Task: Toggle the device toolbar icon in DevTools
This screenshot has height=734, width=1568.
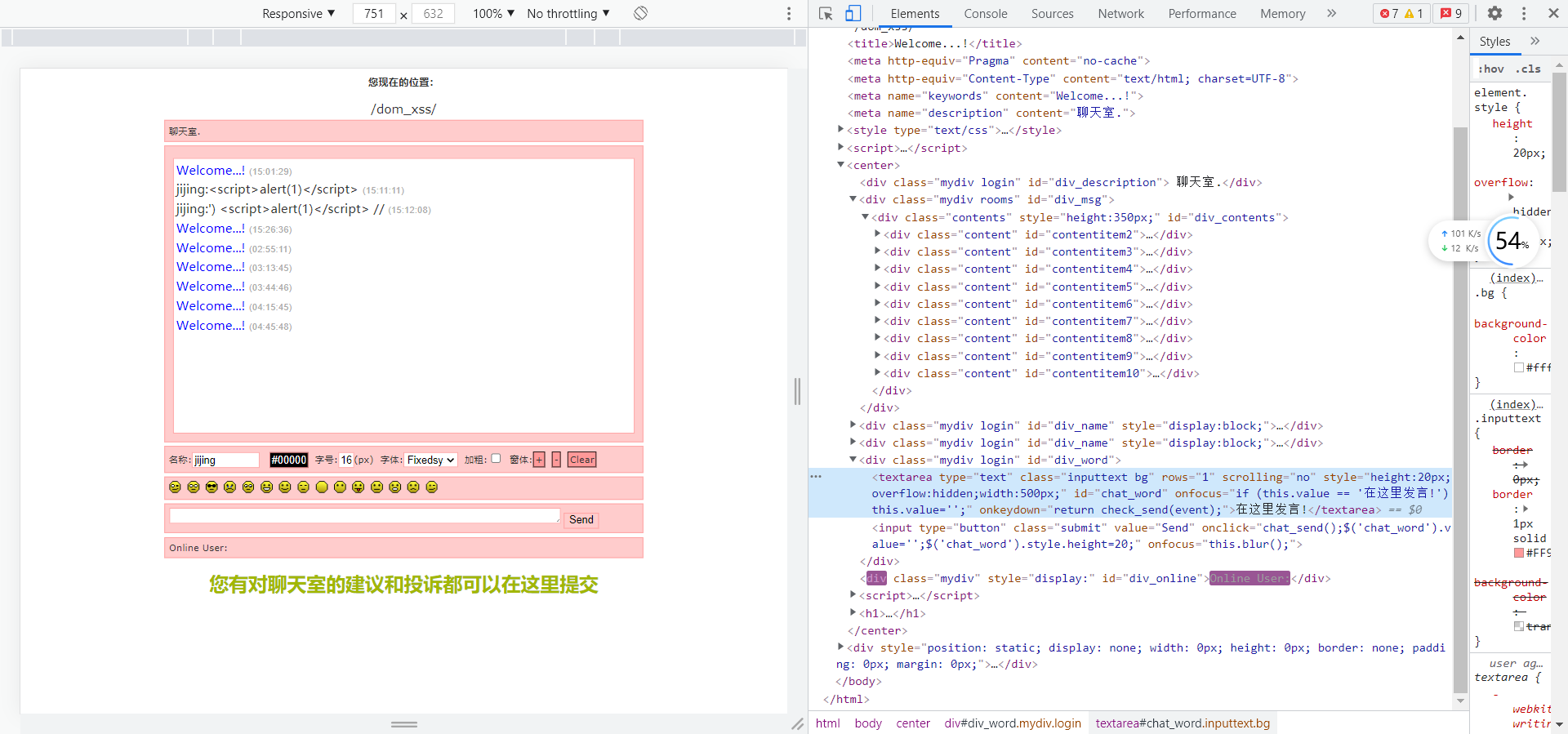Action: coord(853,13)
